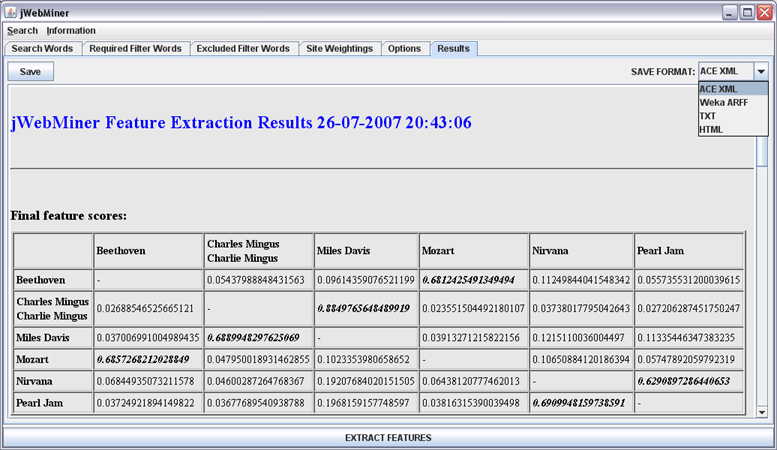Click cell 0.055735531200039615
Viewport: 777px width, 450px height.
pyautogui.click(x=689, y=280)
